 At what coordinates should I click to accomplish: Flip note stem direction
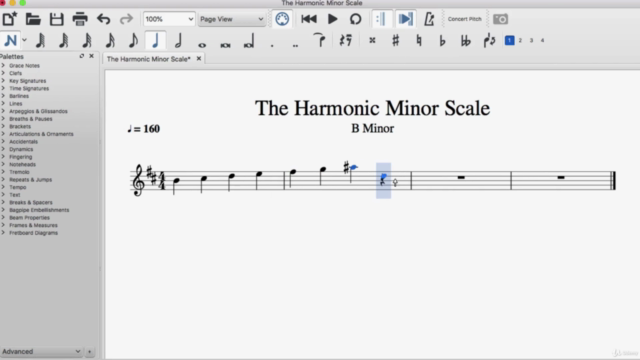pyautogui.click(x=489, y=40)
